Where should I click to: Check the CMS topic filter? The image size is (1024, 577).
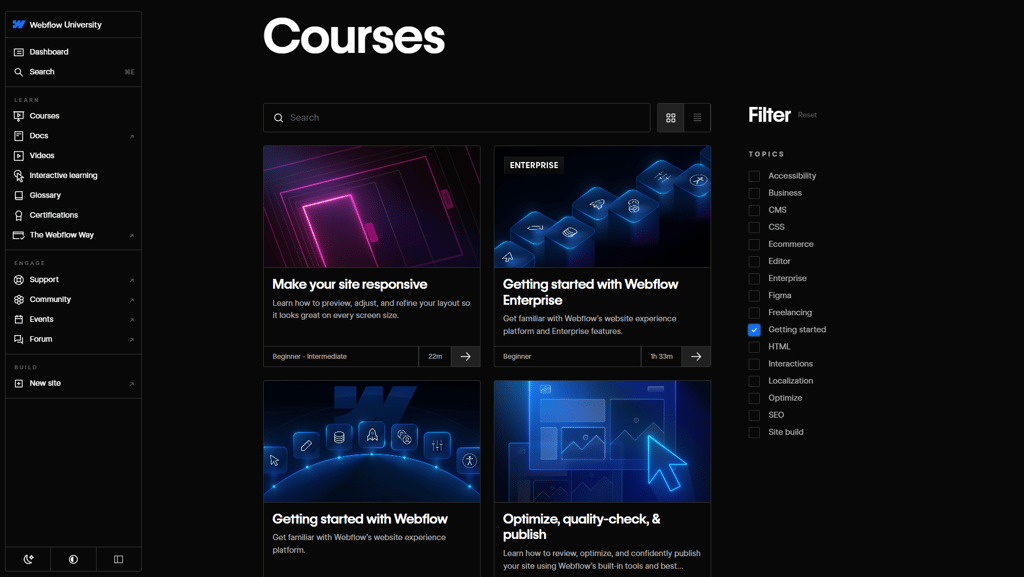tap(754, 210)
